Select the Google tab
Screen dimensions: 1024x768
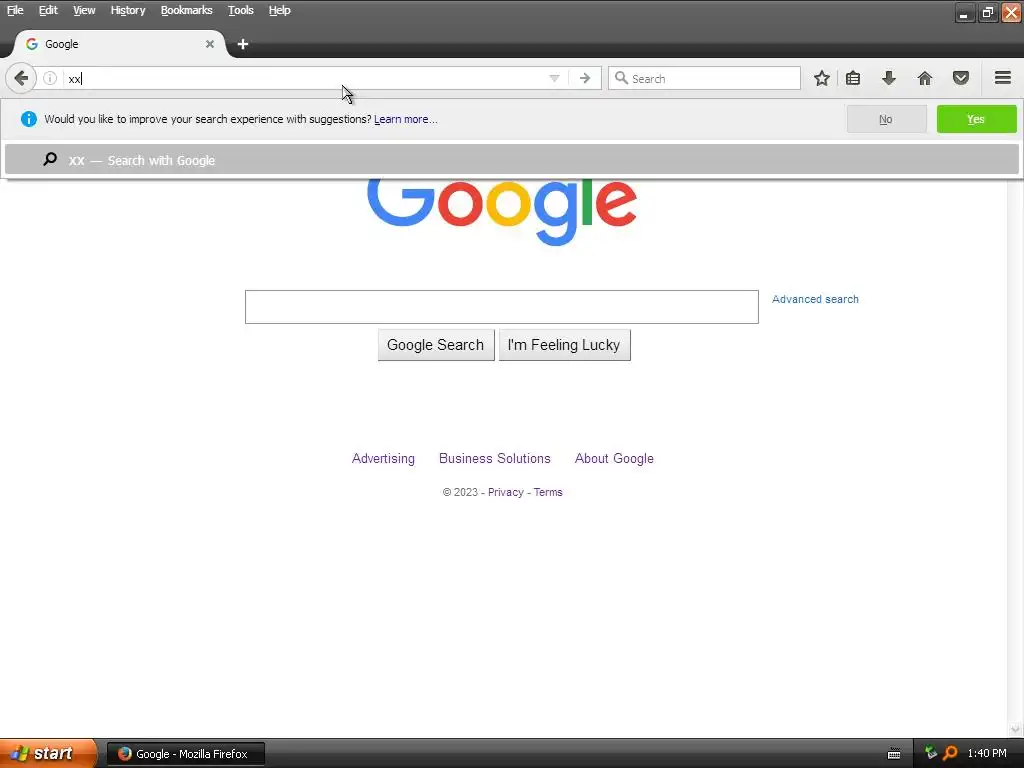tap(120, 44)
